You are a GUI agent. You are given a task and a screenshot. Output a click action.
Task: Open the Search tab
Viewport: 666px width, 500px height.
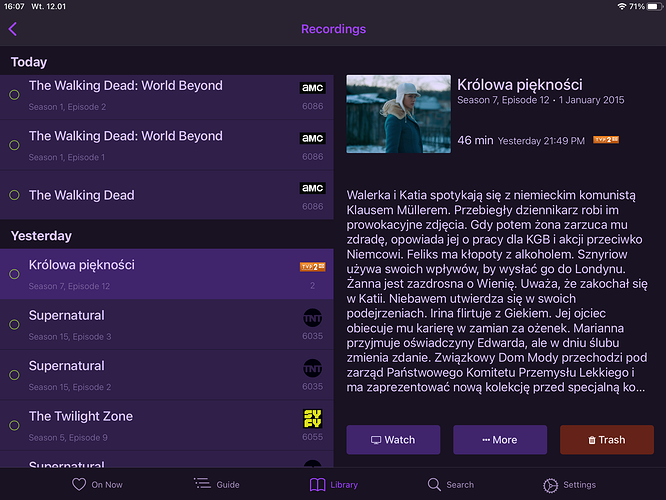pyautogui.click(x=450, y=485)
